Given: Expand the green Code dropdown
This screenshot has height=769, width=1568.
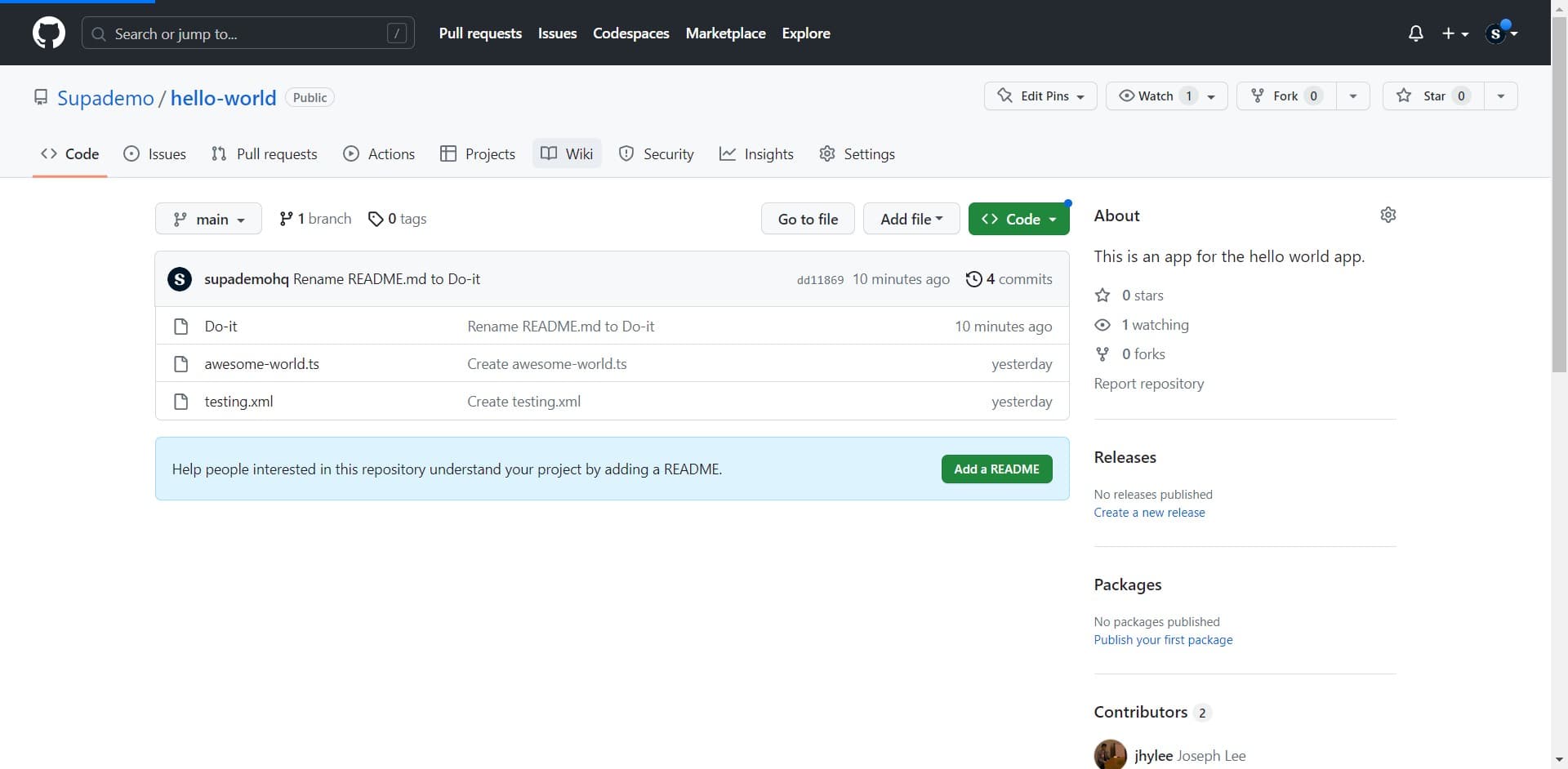Looking at the screenshot, I should [1018, 219].
